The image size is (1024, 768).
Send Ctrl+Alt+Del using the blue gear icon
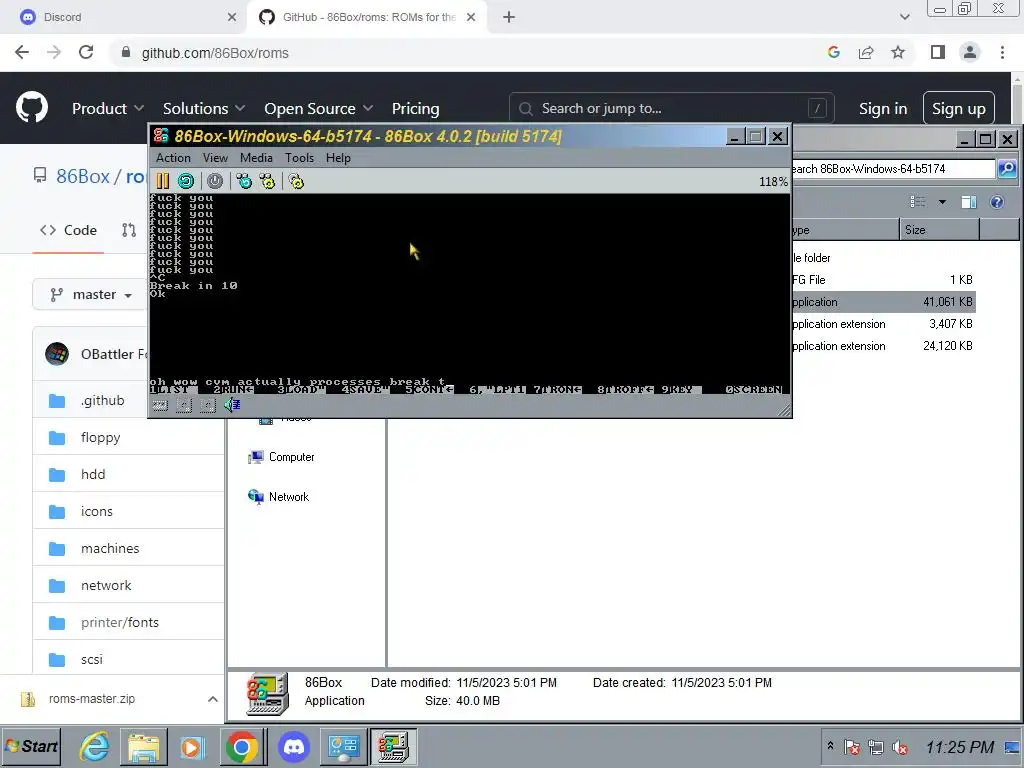[x=244, y=181]
